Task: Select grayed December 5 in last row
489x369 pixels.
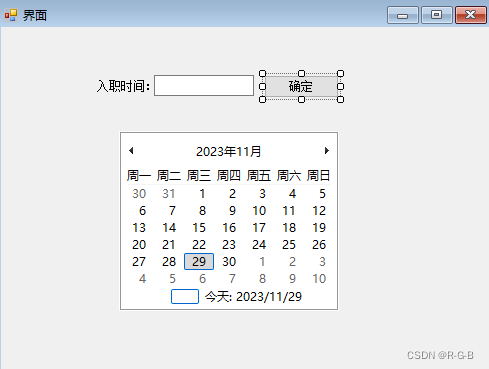Action: click(172, 279)
